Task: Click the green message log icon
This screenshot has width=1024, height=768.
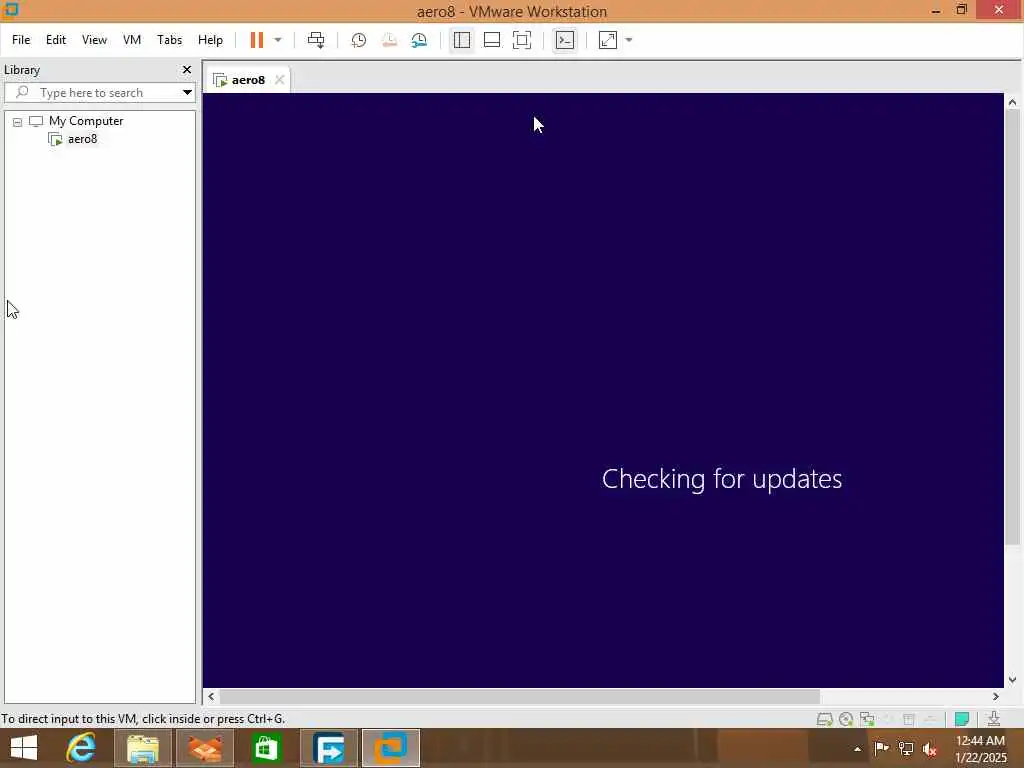Action: [962, 719]
